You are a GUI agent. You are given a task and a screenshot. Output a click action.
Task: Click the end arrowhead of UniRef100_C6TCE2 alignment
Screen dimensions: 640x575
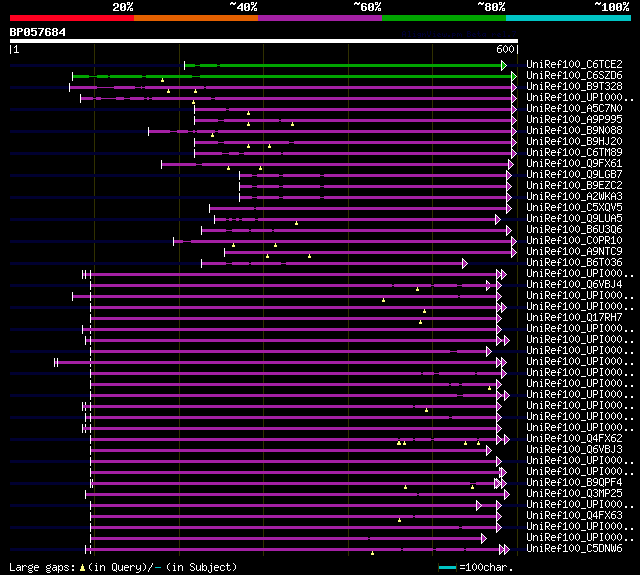coord(504,65)
